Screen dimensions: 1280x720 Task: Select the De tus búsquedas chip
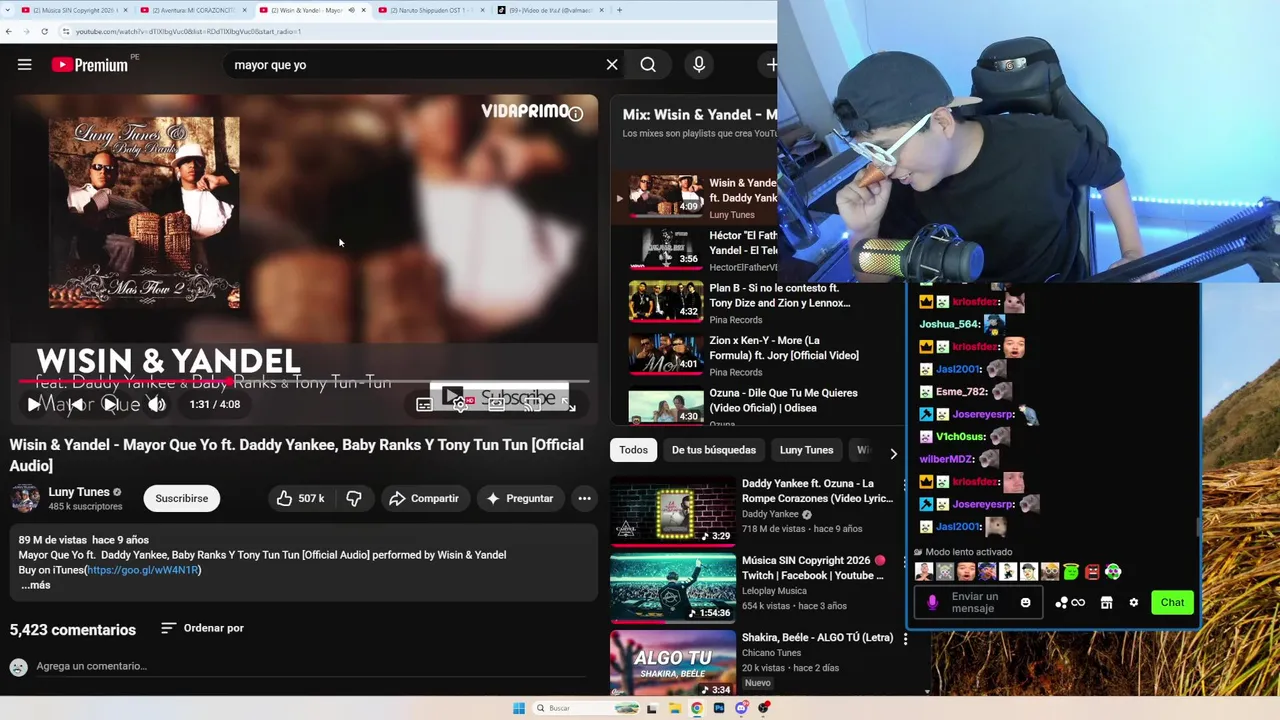point(714,450)
